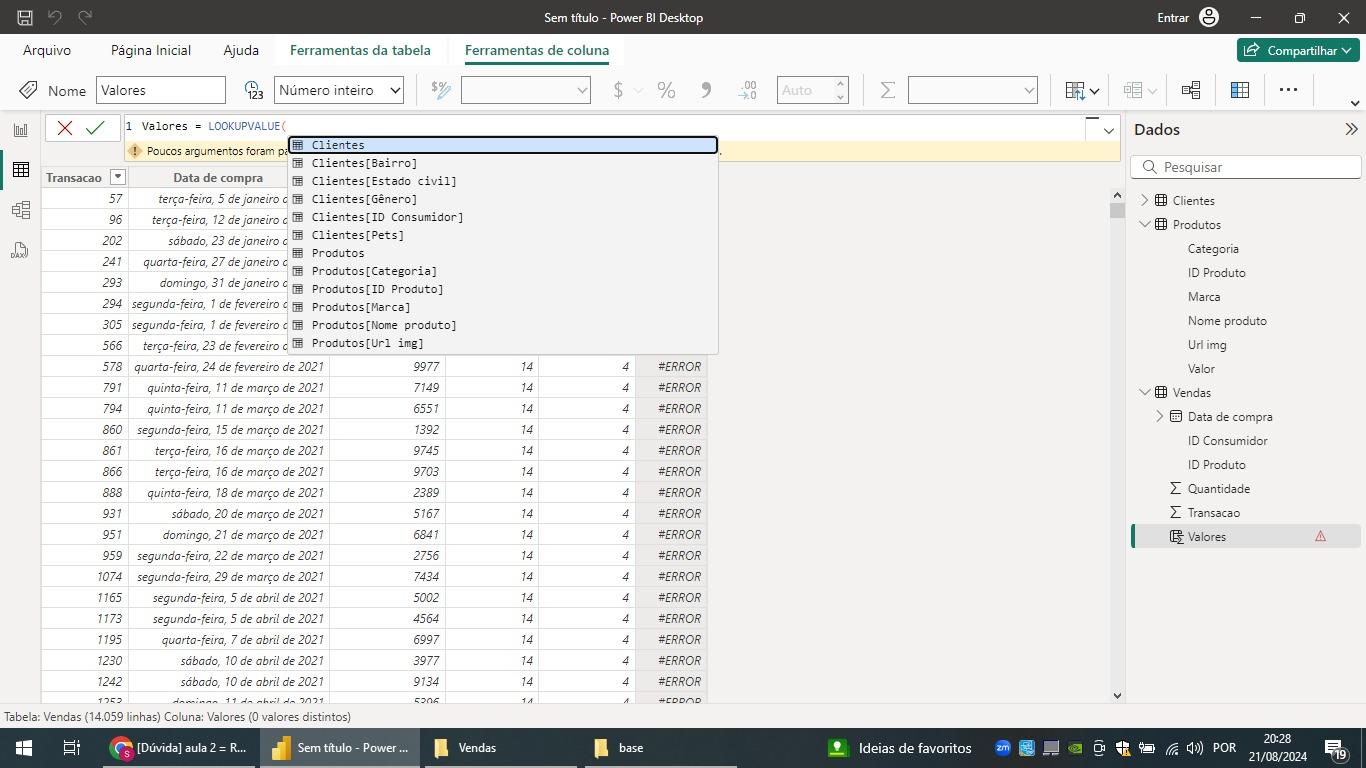Click the Data de compra column header
1366x768 pixels.
click(217, 177)
